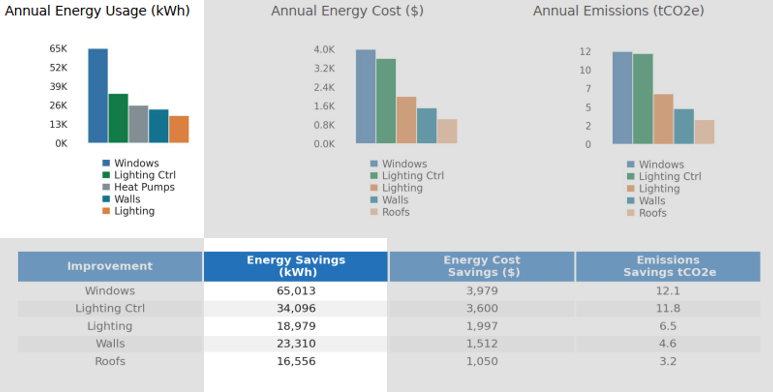Select the Annual Energy Usage (kWh) chart title
This screenshot has height=392, width=773.
[x=97, y=11]
